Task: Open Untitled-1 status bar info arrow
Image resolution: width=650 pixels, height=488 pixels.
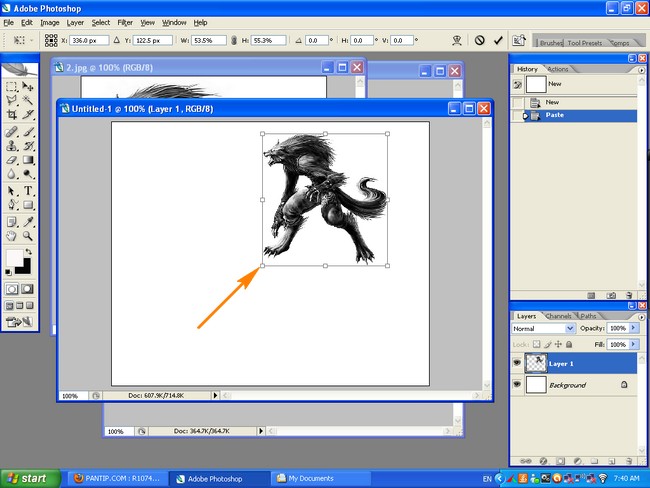Action: coord(215,396)
